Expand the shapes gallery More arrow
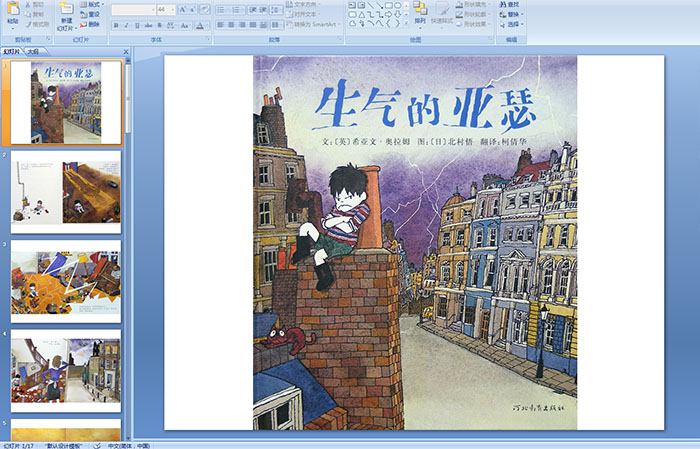700x449 pixels. pos(406,23)
